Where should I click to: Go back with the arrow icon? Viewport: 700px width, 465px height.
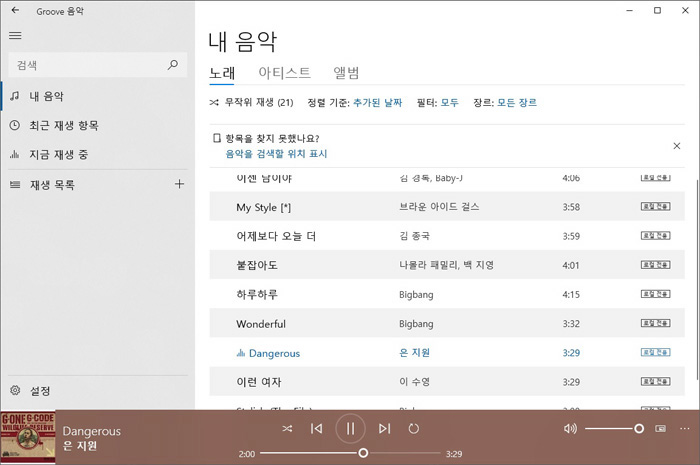15,10
